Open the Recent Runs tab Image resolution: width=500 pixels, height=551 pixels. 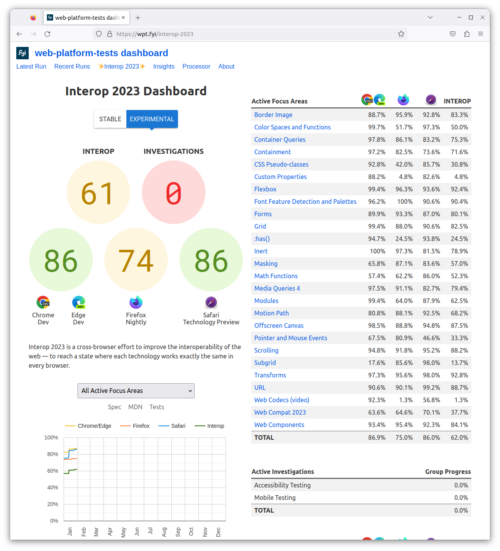(72, 66)
